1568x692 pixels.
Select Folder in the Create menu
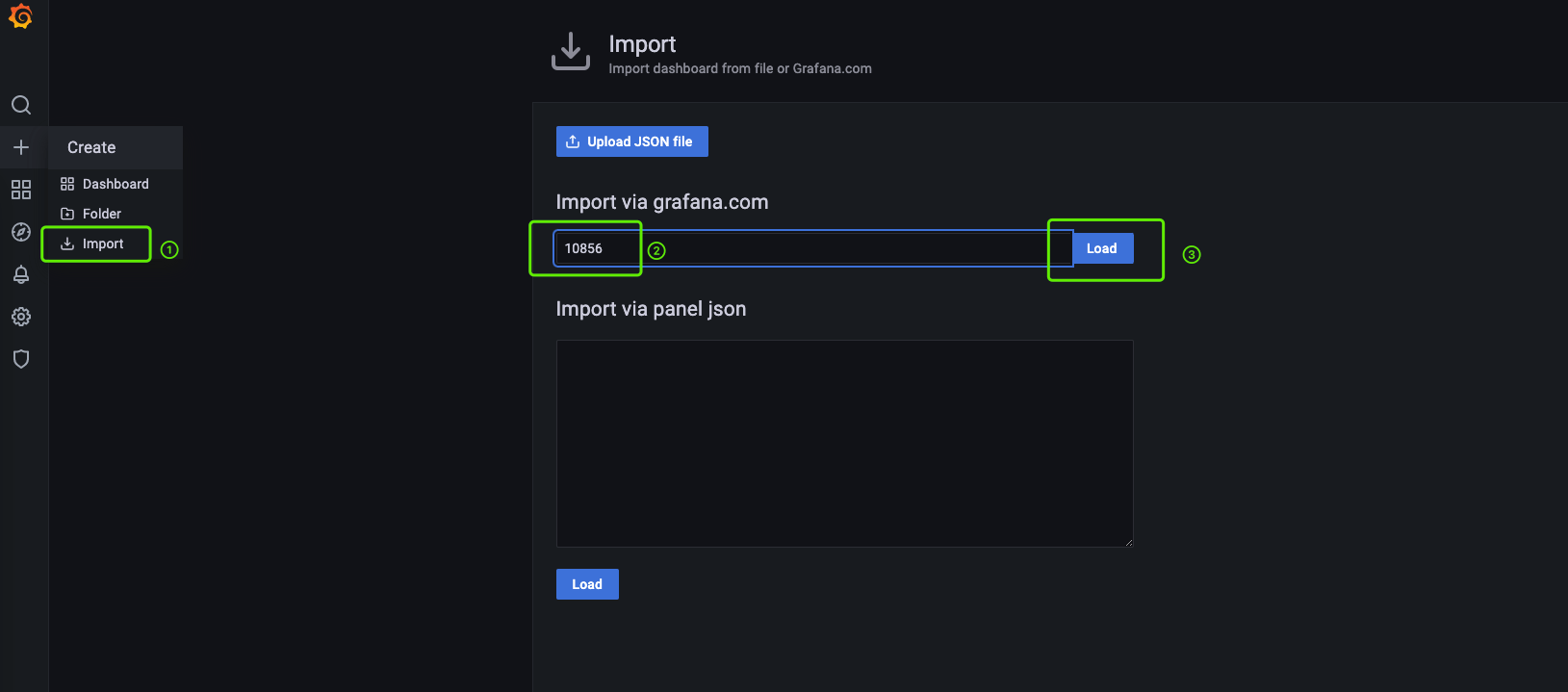(x=101, y=214)
